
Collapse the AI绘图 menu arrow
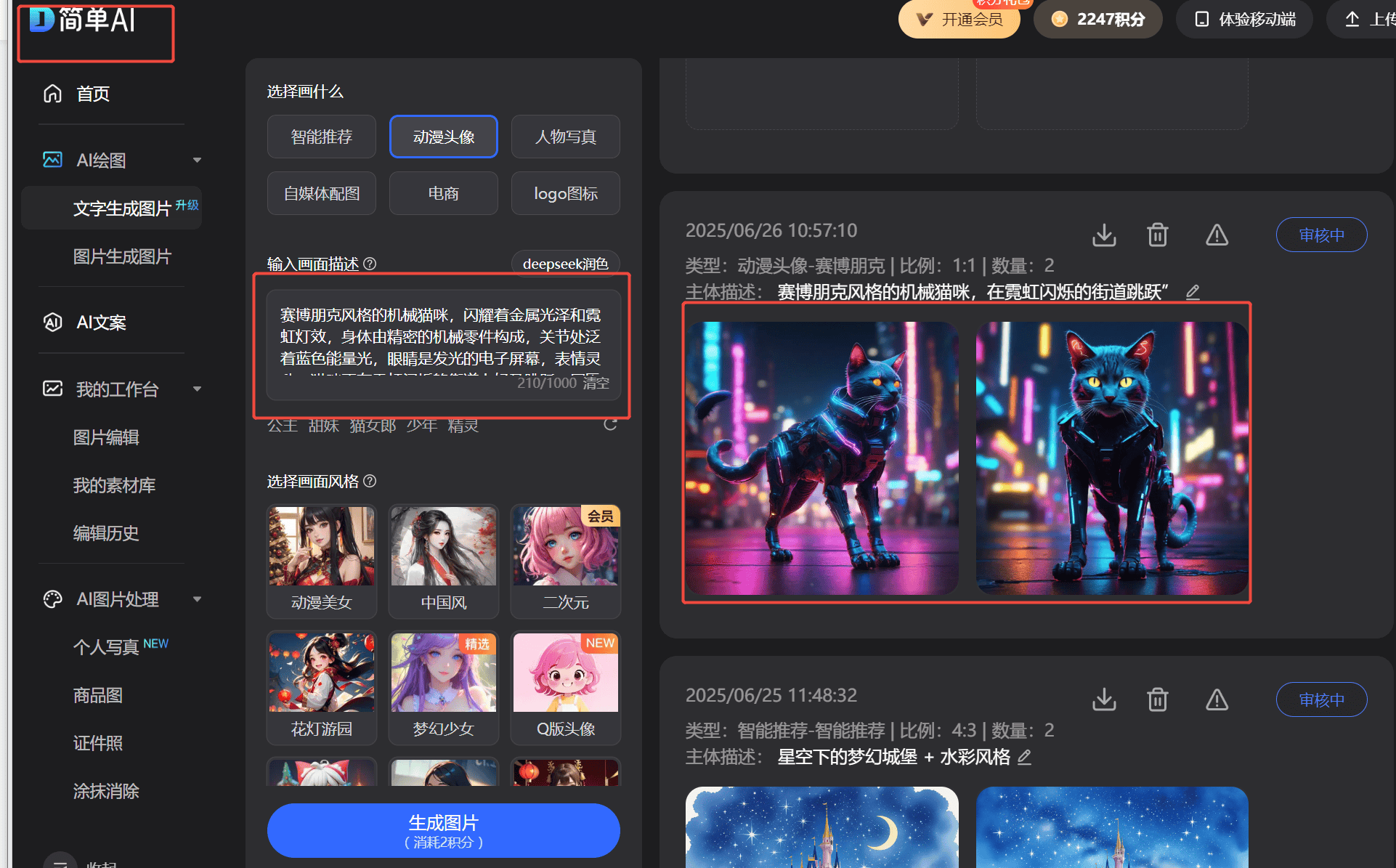[197, 160]
